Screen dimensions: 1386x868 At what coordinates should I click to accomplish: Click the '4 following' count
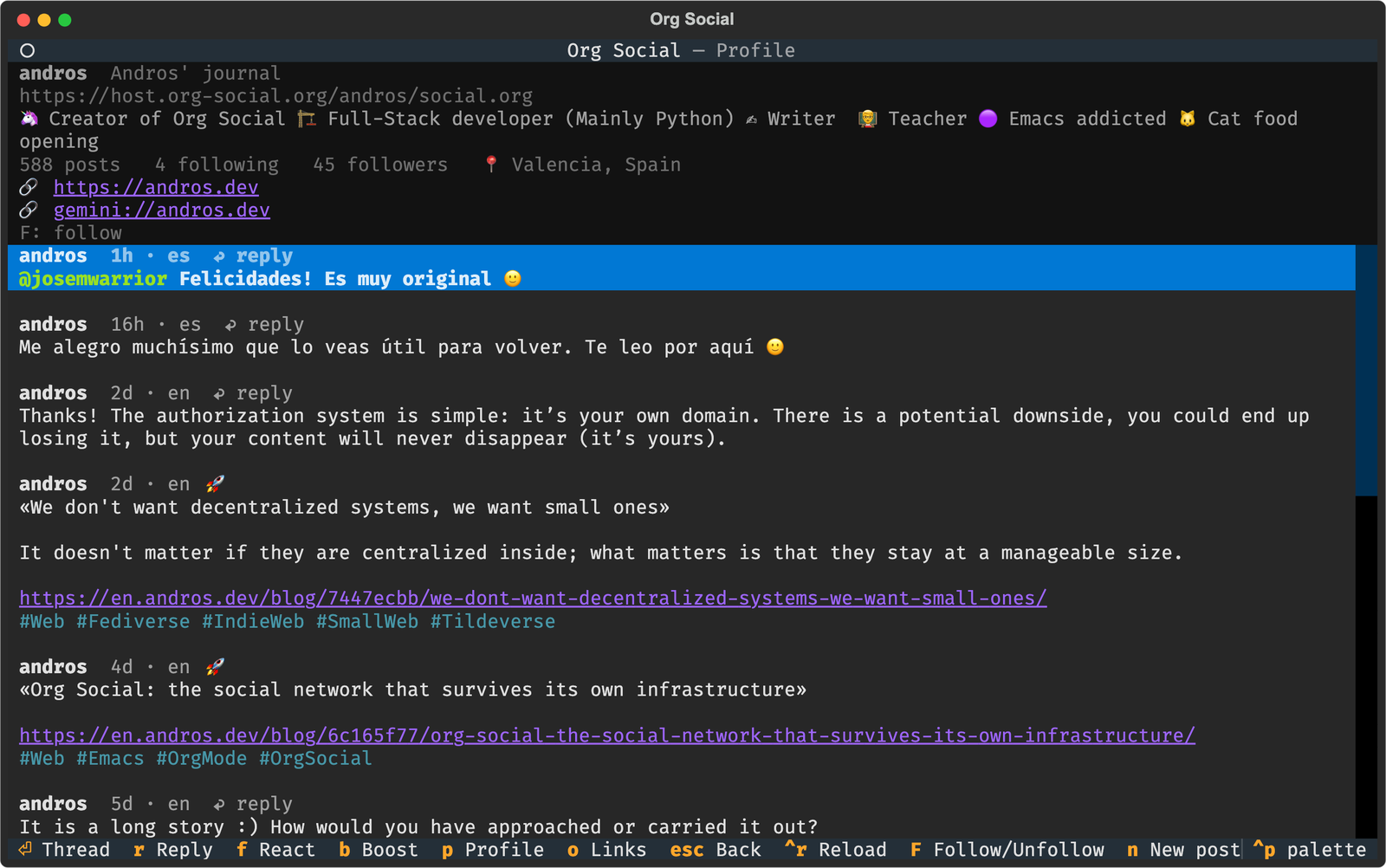[217, 165]
